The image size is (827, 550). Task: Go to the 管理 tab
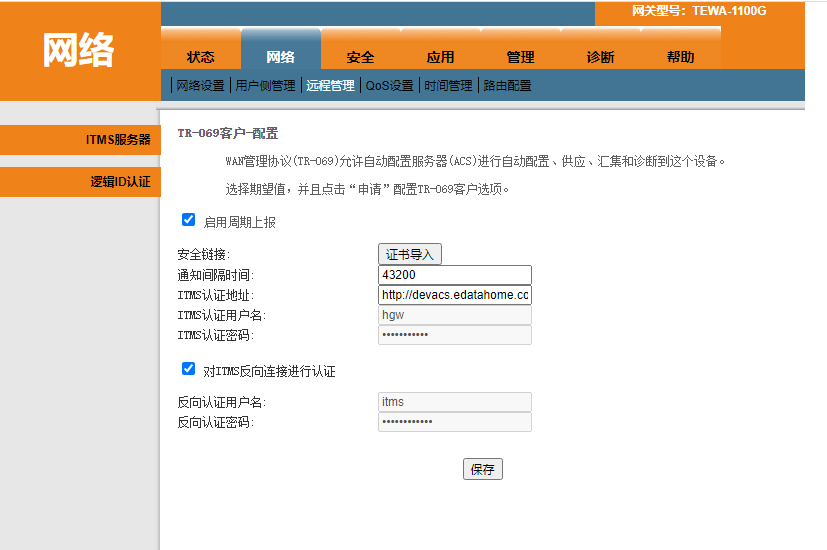tap(520, 57)
